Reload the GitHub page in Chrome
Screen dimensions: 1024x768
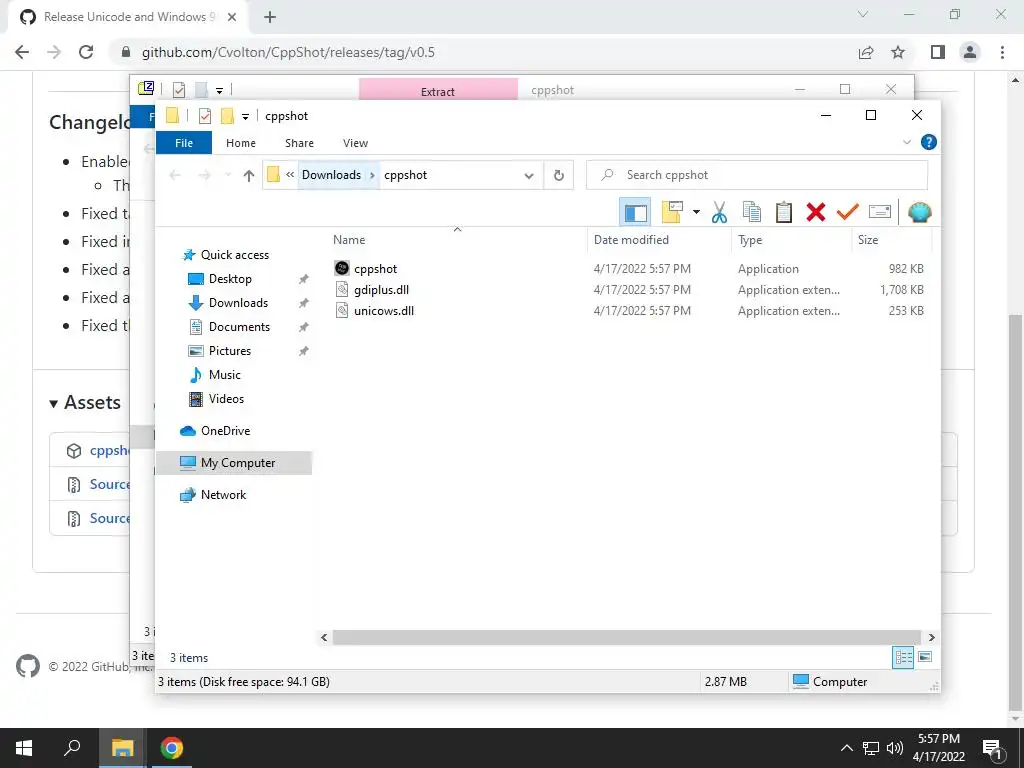(x=86, y=52)
